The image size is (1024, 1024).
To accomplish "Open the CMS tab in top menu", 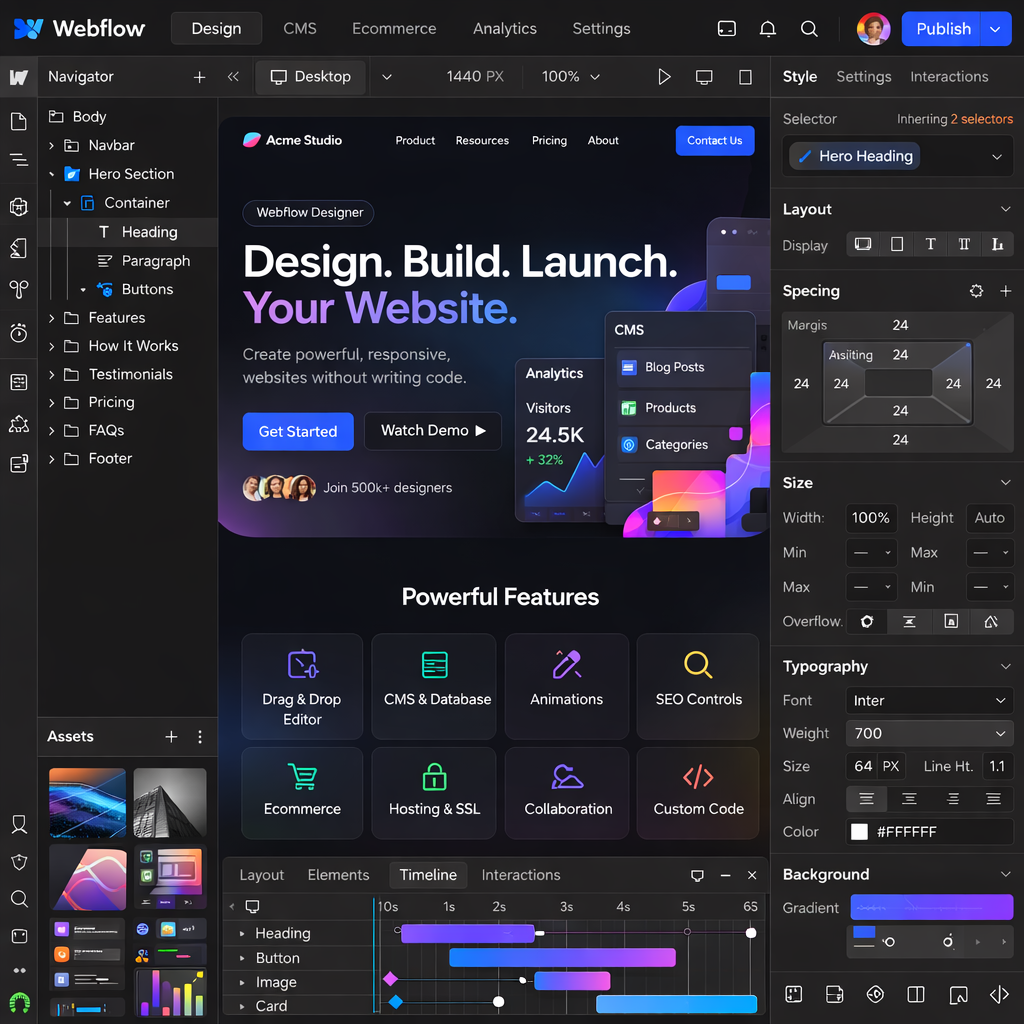I will click(300, 29).
